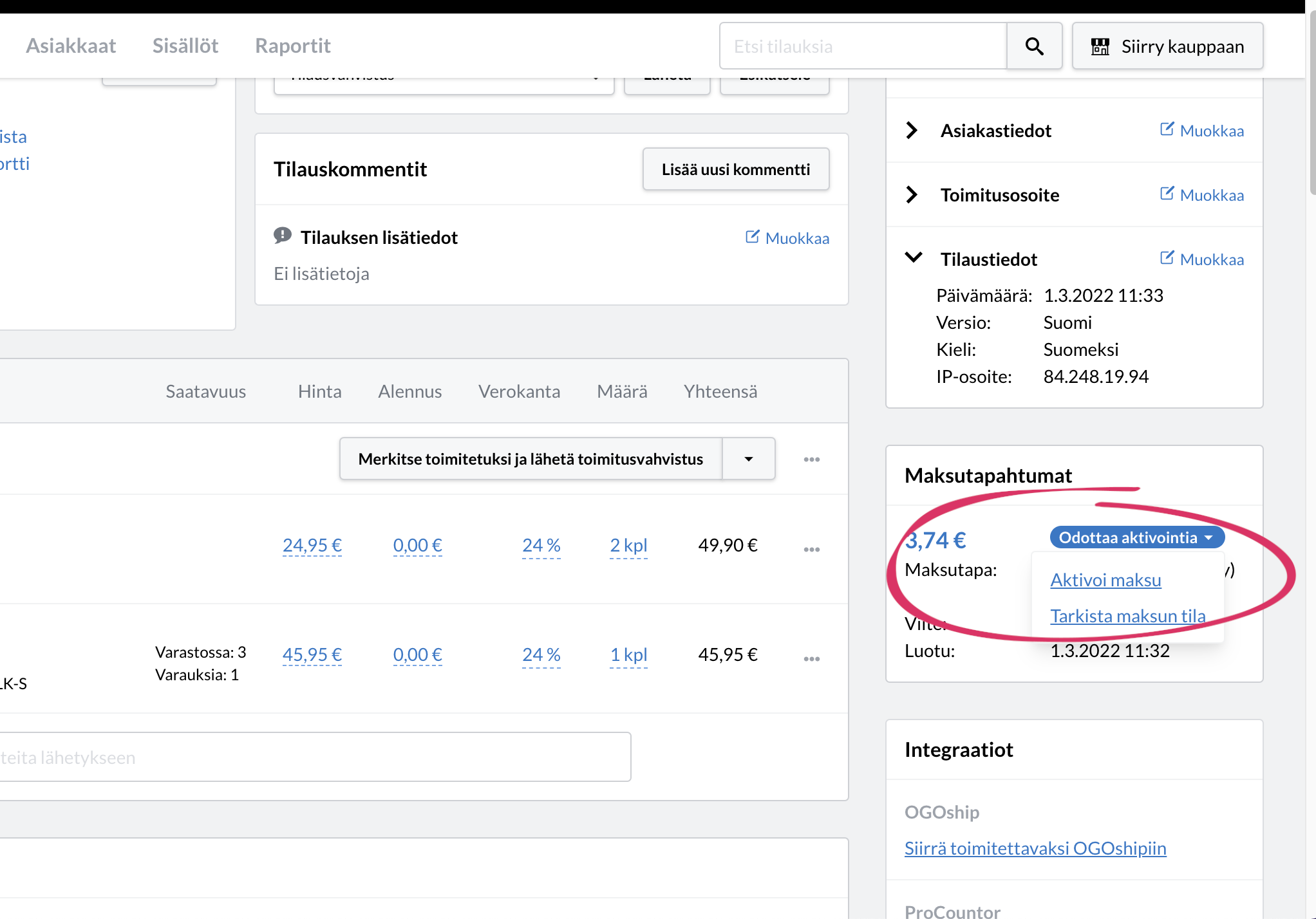Open three-dot menu beside the delivery button
This screenshot has width=1316, height=919.
click(x=811, y=459)
